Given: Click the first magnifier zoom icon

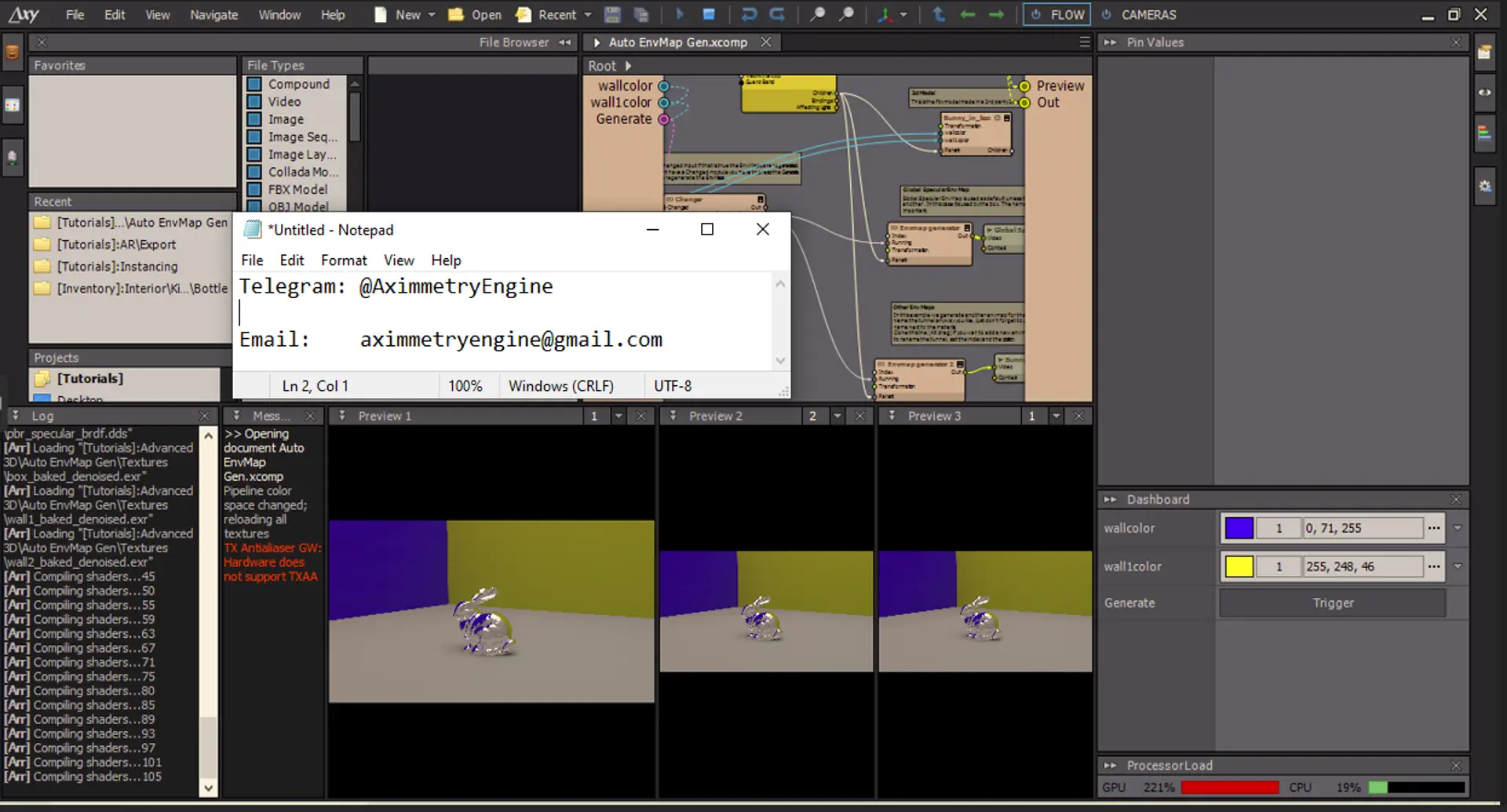Looking at the screenshot, I should [817, 15].
